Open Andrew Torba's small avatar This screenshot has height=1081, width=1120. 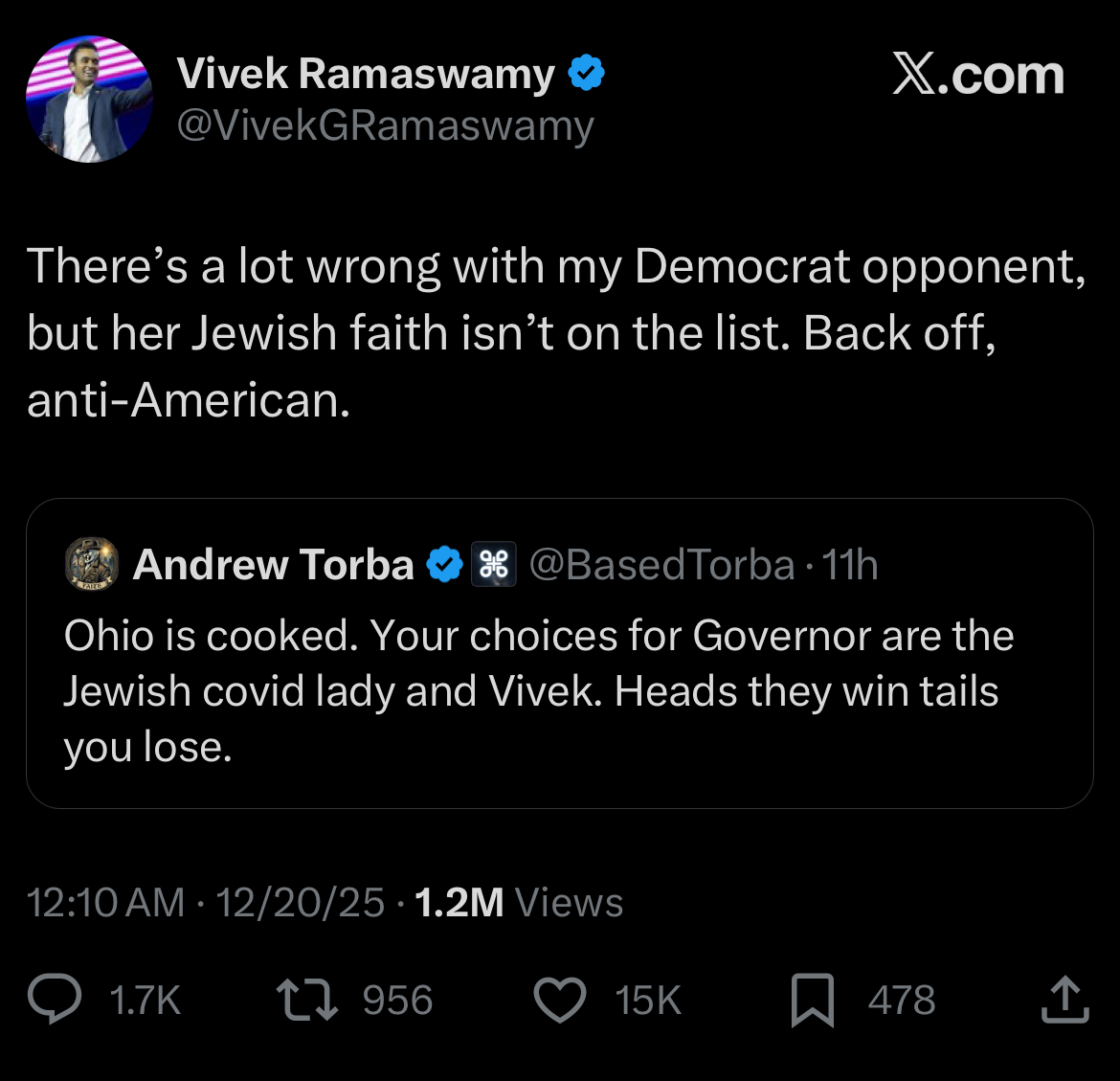tap(92, 564)
